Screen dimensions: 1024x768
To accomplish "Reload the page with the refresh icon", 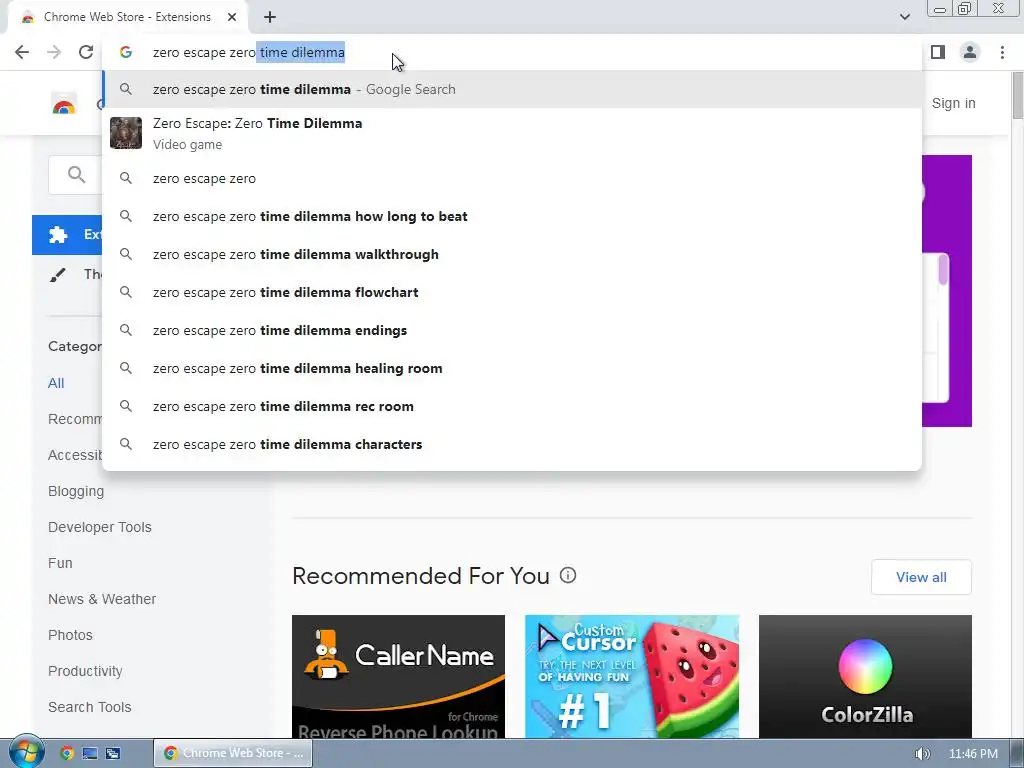I will pos(86,52).
